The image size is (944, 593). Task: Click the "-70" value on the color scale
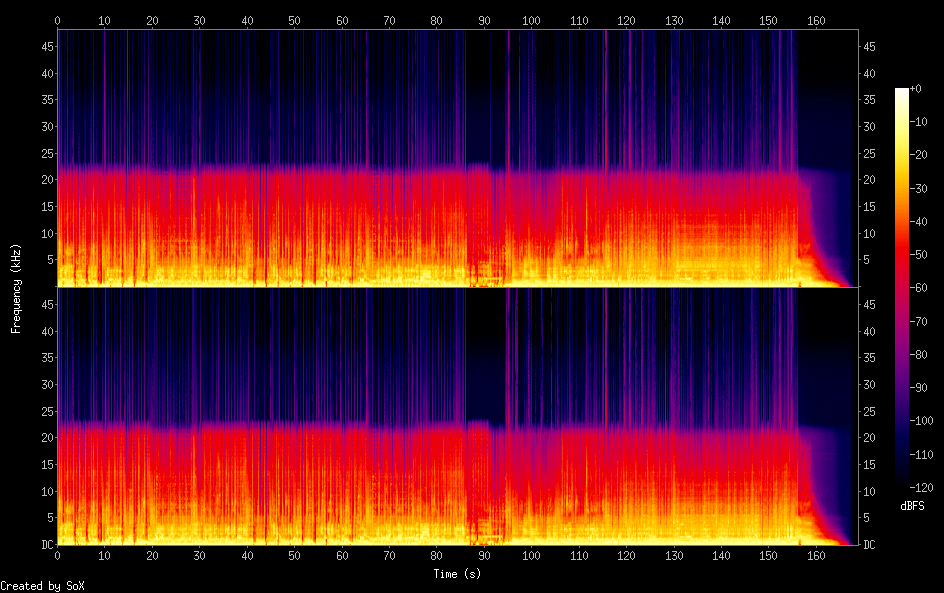point(918,321)
